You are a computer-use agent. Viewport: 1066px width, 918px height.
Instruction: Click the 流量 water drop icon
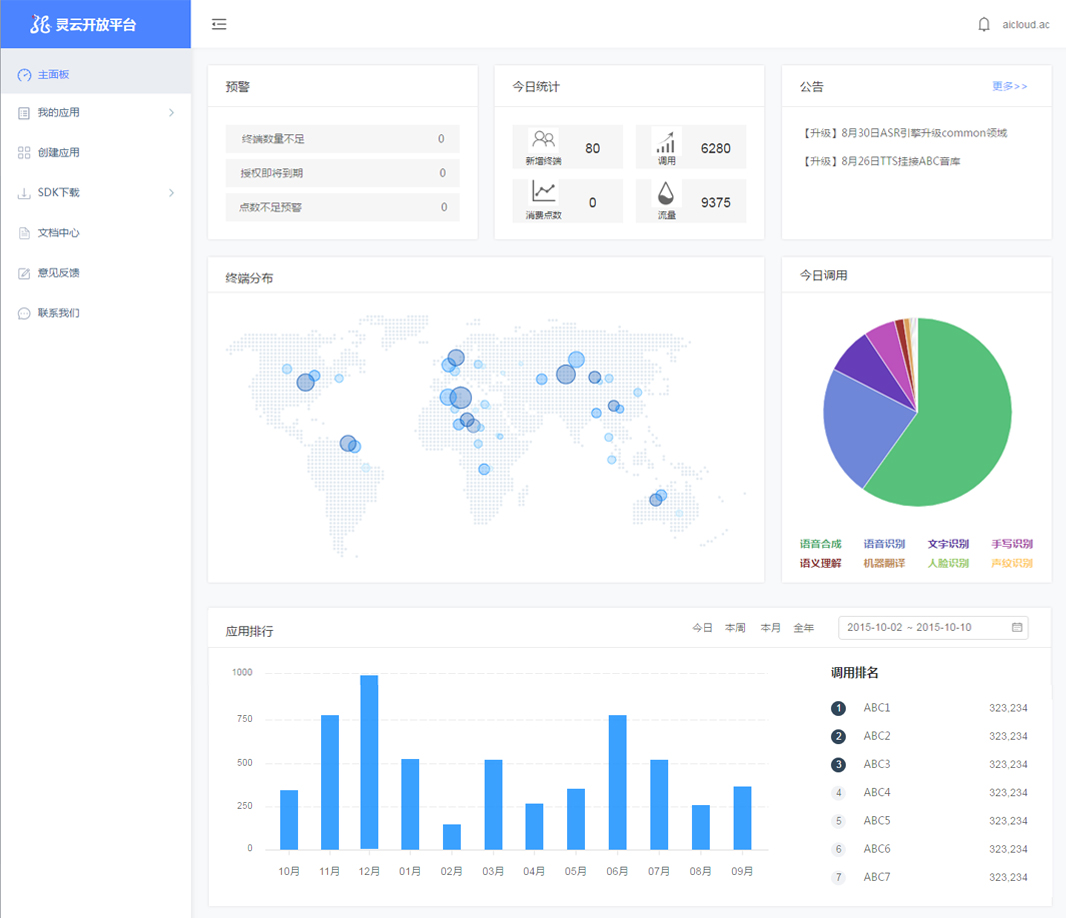[x=666, y=192]
